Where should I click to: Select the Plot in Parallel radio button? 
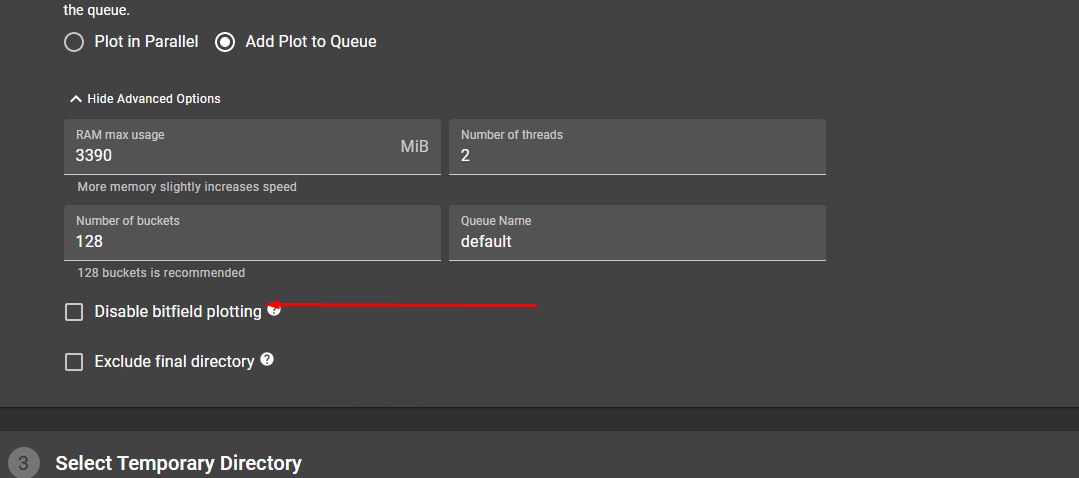coord(74,42)
